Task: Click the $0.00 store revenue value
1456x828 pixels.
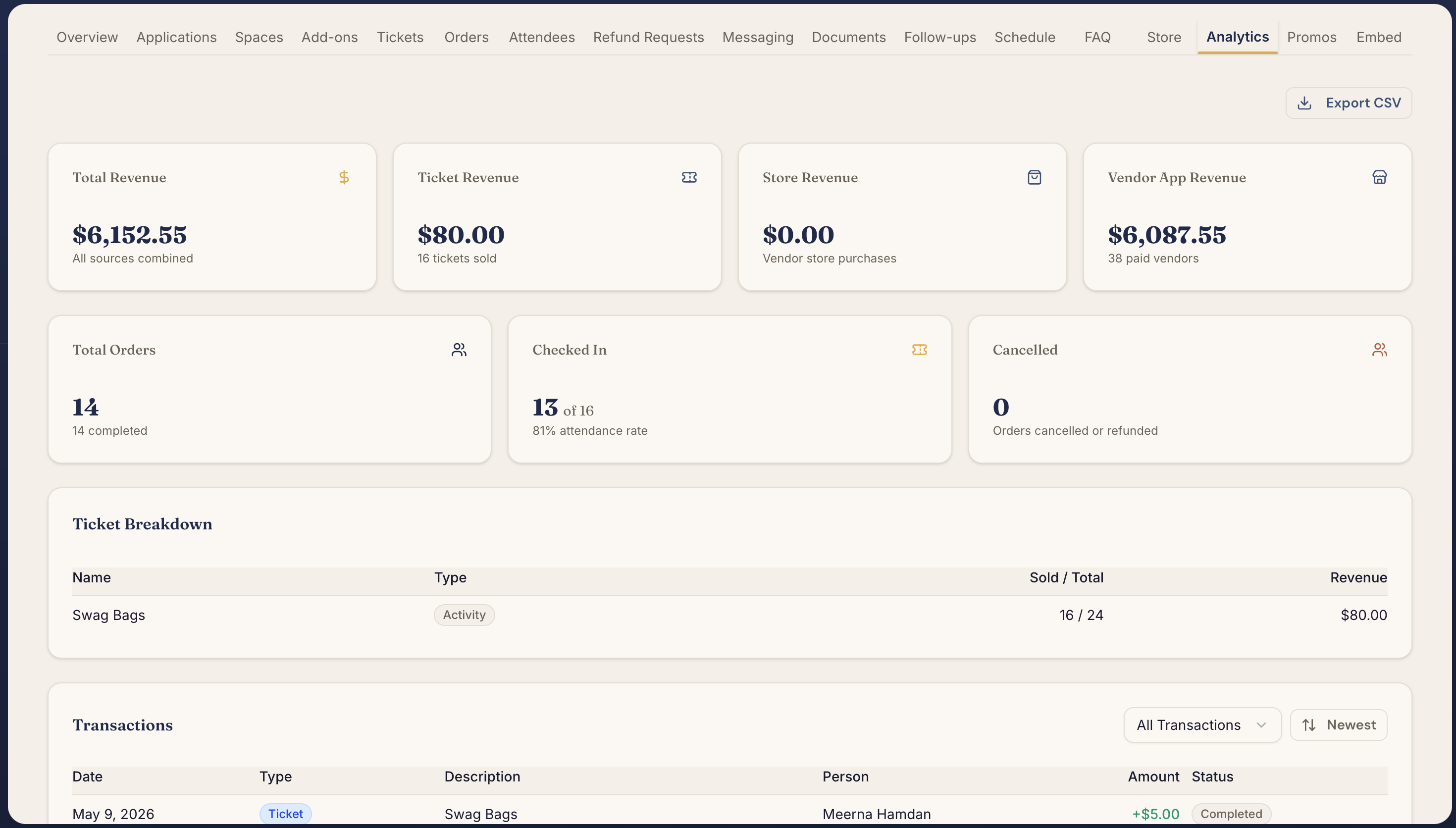Action: coord(798,235)
